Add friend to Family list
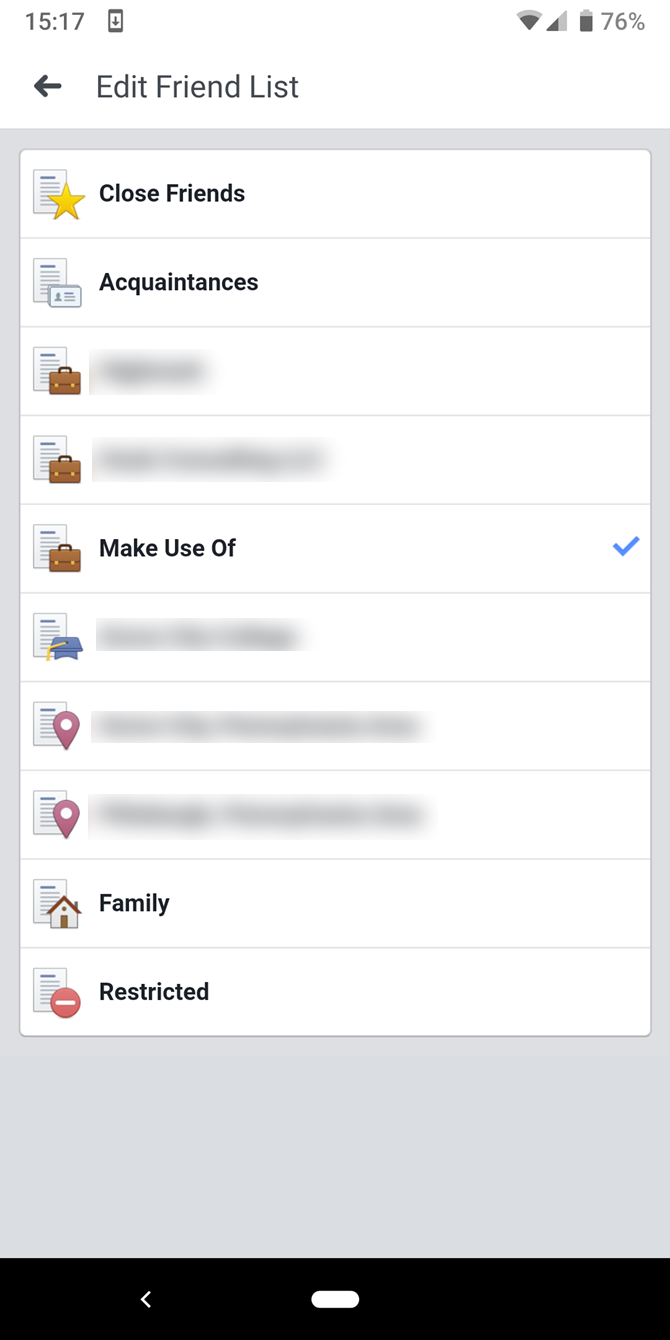 point(335,904)
